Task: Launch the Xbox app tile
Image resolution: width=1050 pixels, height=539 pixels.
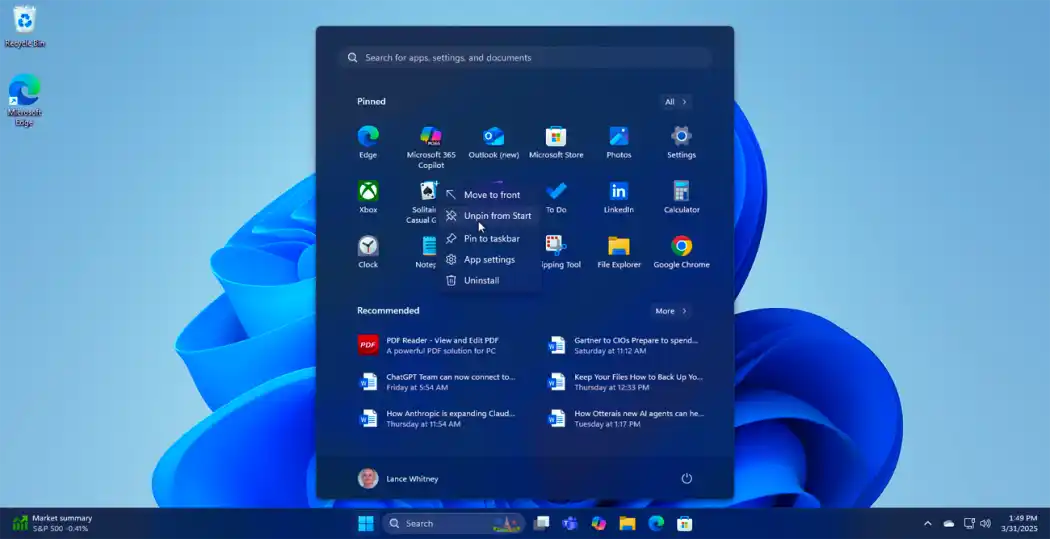Action: coord(368,198)
